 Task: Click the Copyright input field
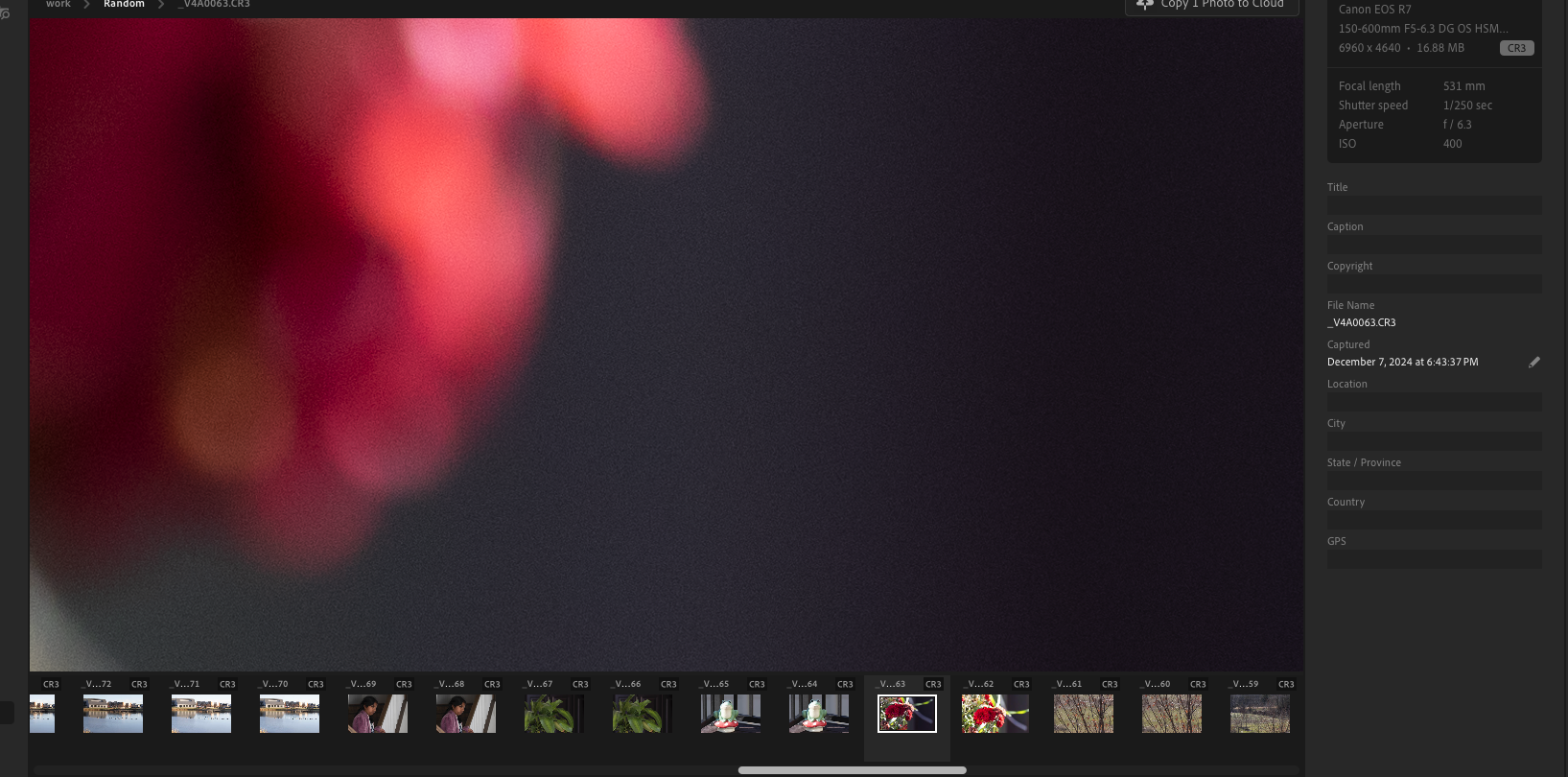[1434, 284]
